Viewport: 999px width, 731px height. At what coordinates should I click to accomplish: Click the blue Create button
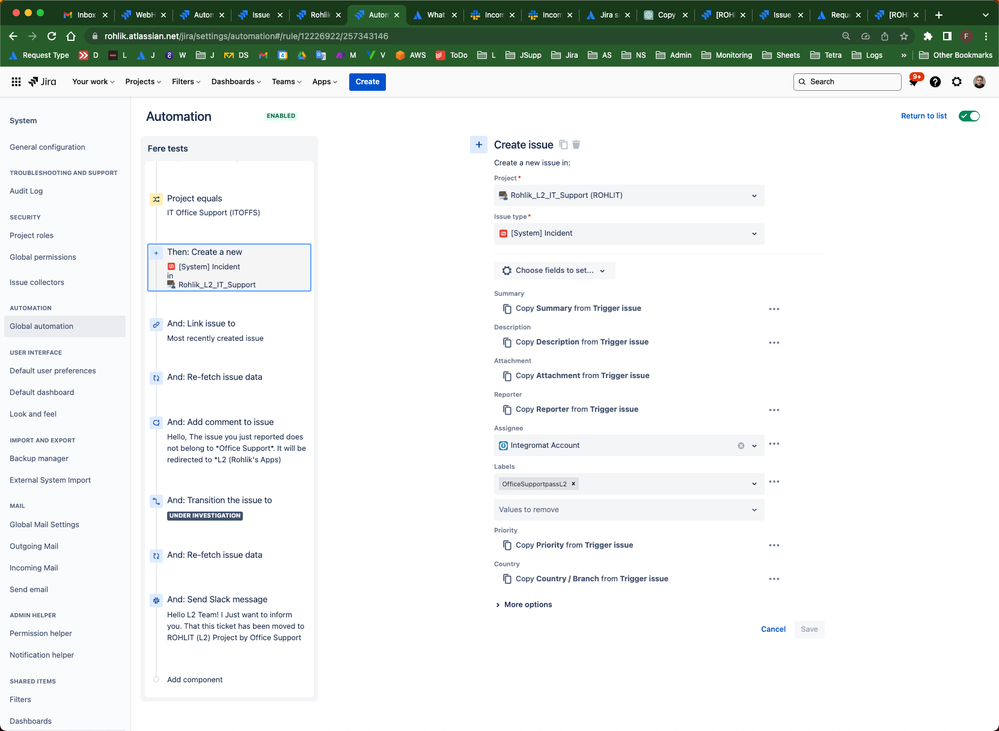pos(367,82)
